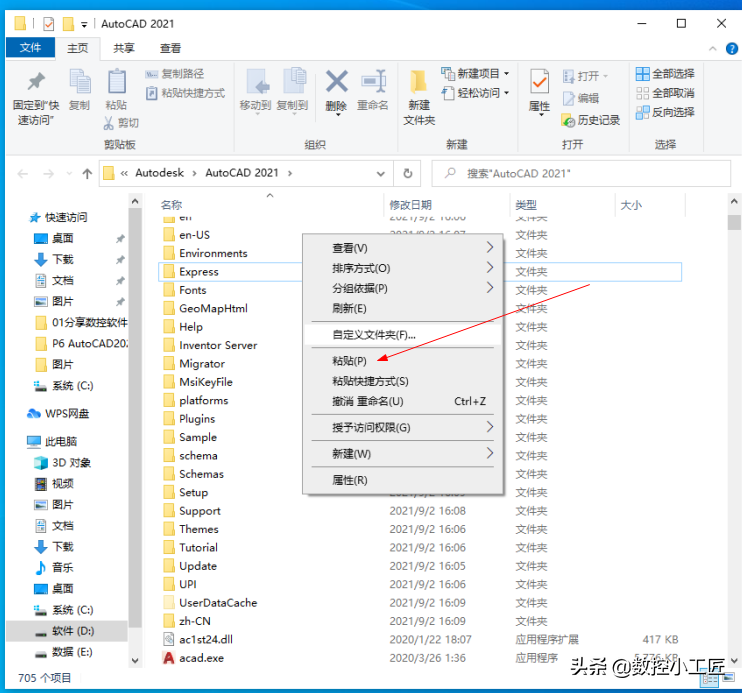The image size is (742, 693).
Task: Click the Refresh button beside address bar
Action: (407, 174)
